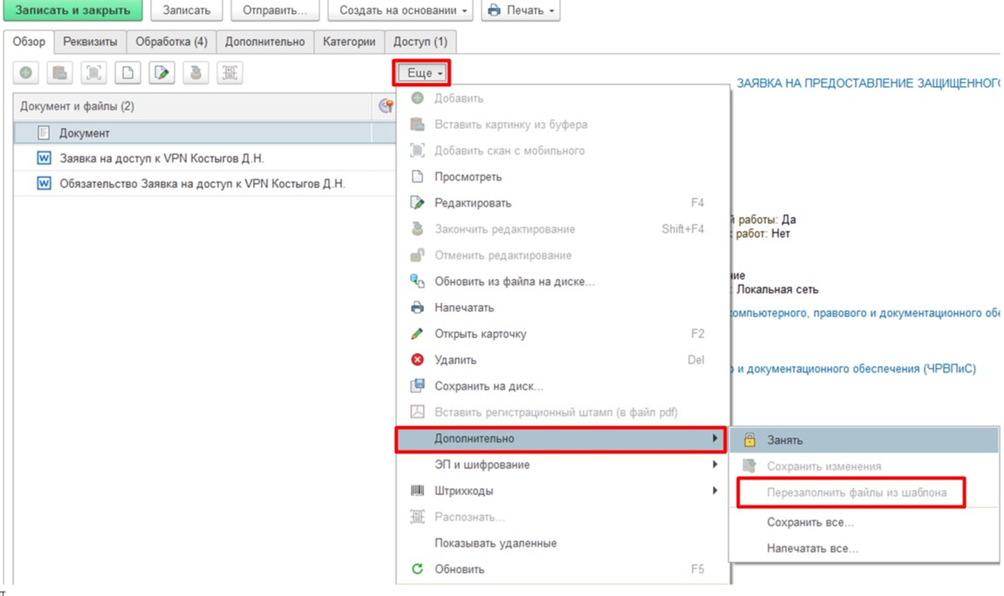Image resolution: width=1004 pixels, height=596 pixels.
Task: Click the green Add file toolbar icon
Action: pos(26,73)
